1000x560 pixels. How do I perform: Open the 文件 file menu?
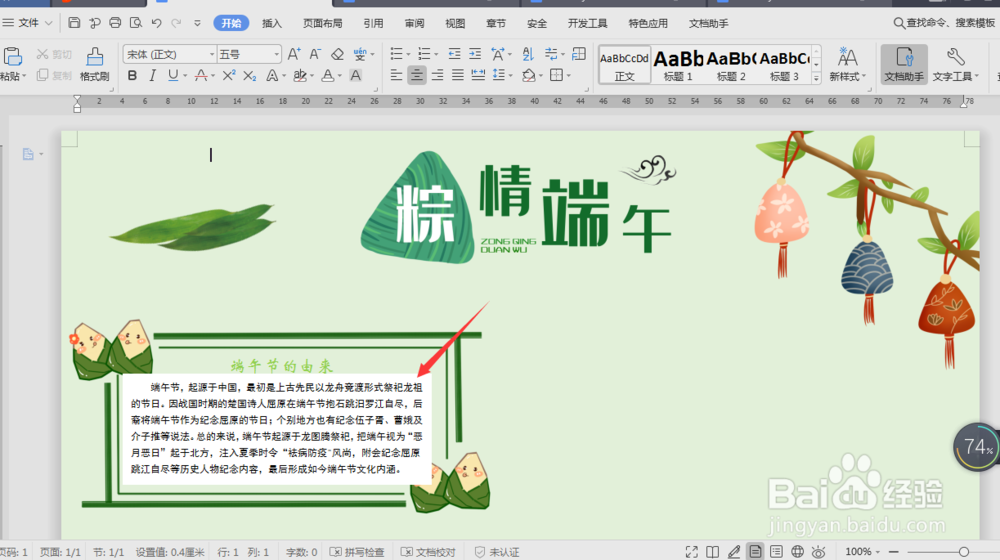point(27,23)
